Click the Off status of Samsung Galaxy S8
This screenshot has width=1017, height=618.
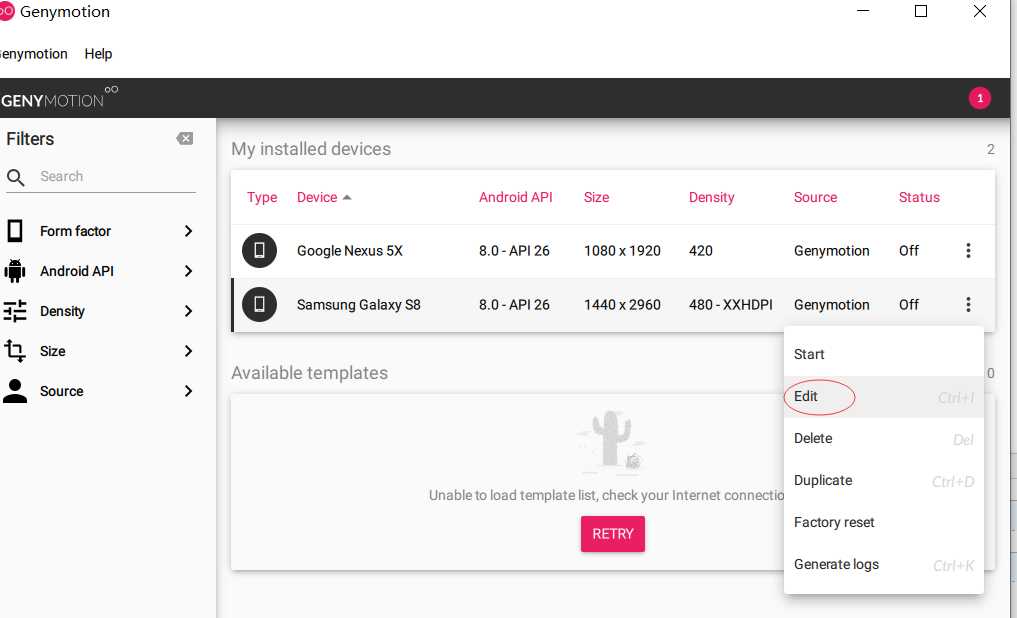tap(909, 304)
